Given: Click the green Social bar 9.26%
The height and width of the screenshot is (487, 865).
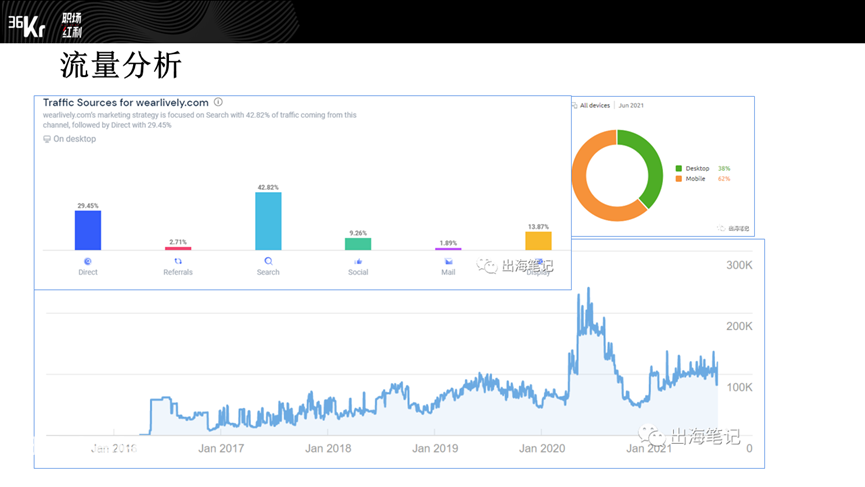Looking at the screenshot, I should (x=358, y=244).
